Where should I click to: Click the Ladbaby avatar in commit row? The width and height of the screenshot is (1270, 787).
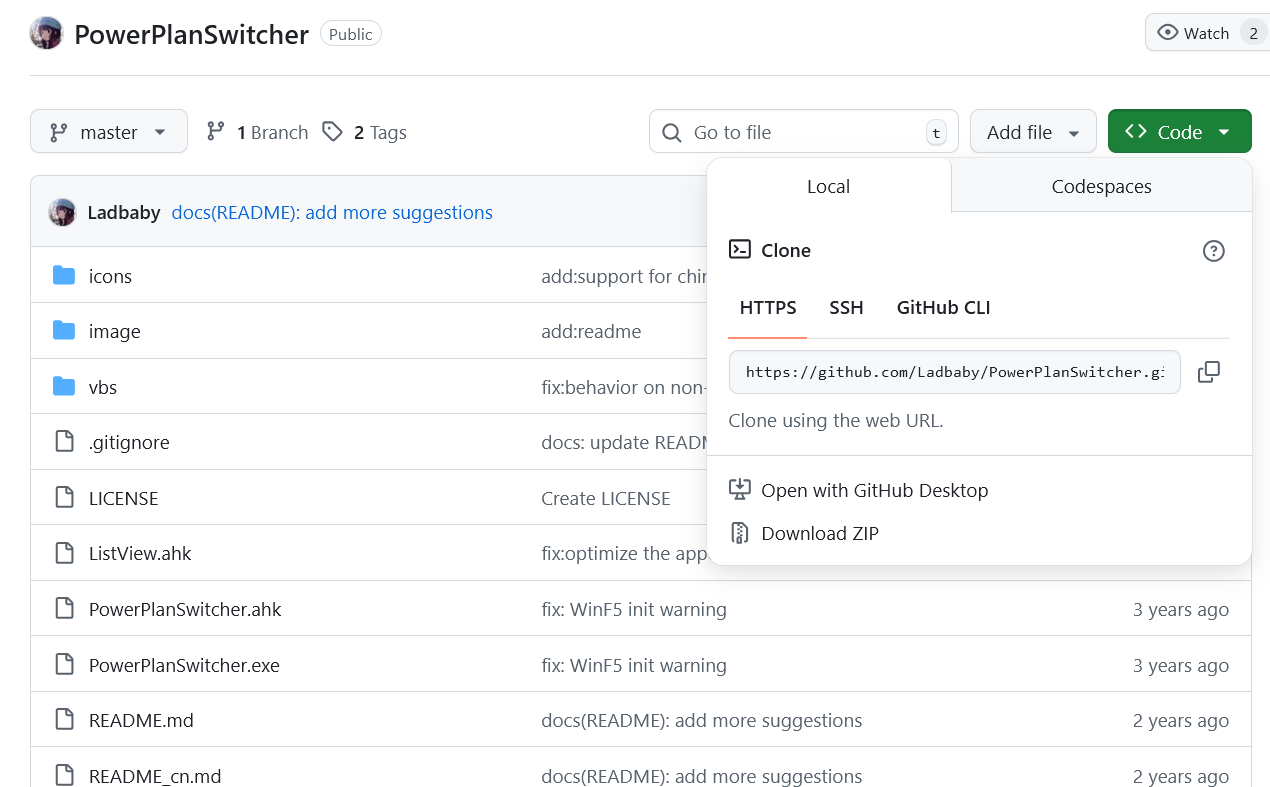62,212
